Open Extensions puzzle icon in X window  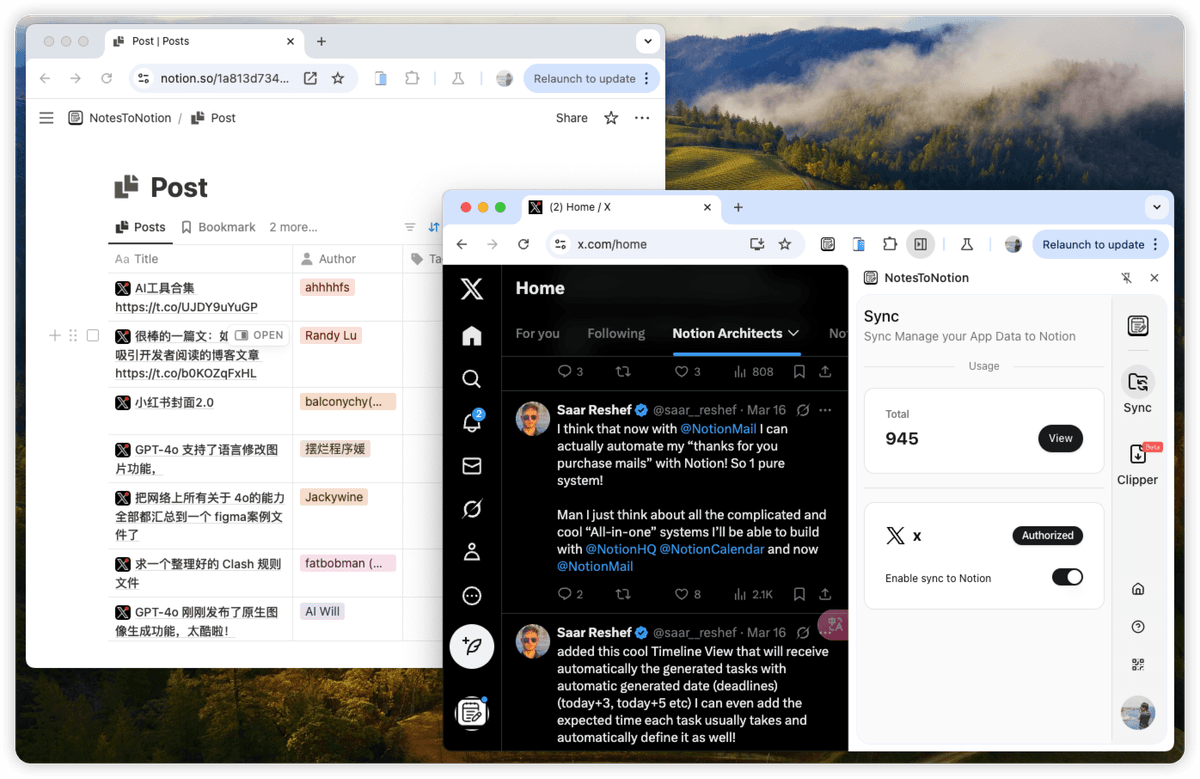tap(889, 244)
